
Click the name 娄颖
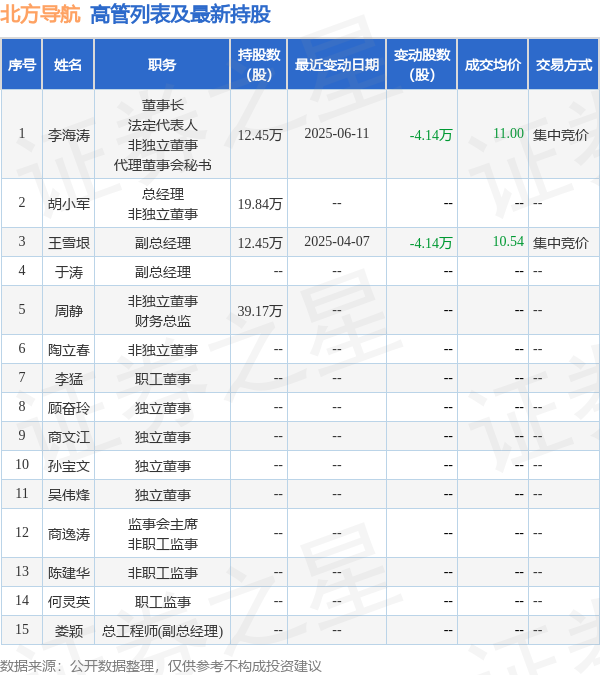69,631
